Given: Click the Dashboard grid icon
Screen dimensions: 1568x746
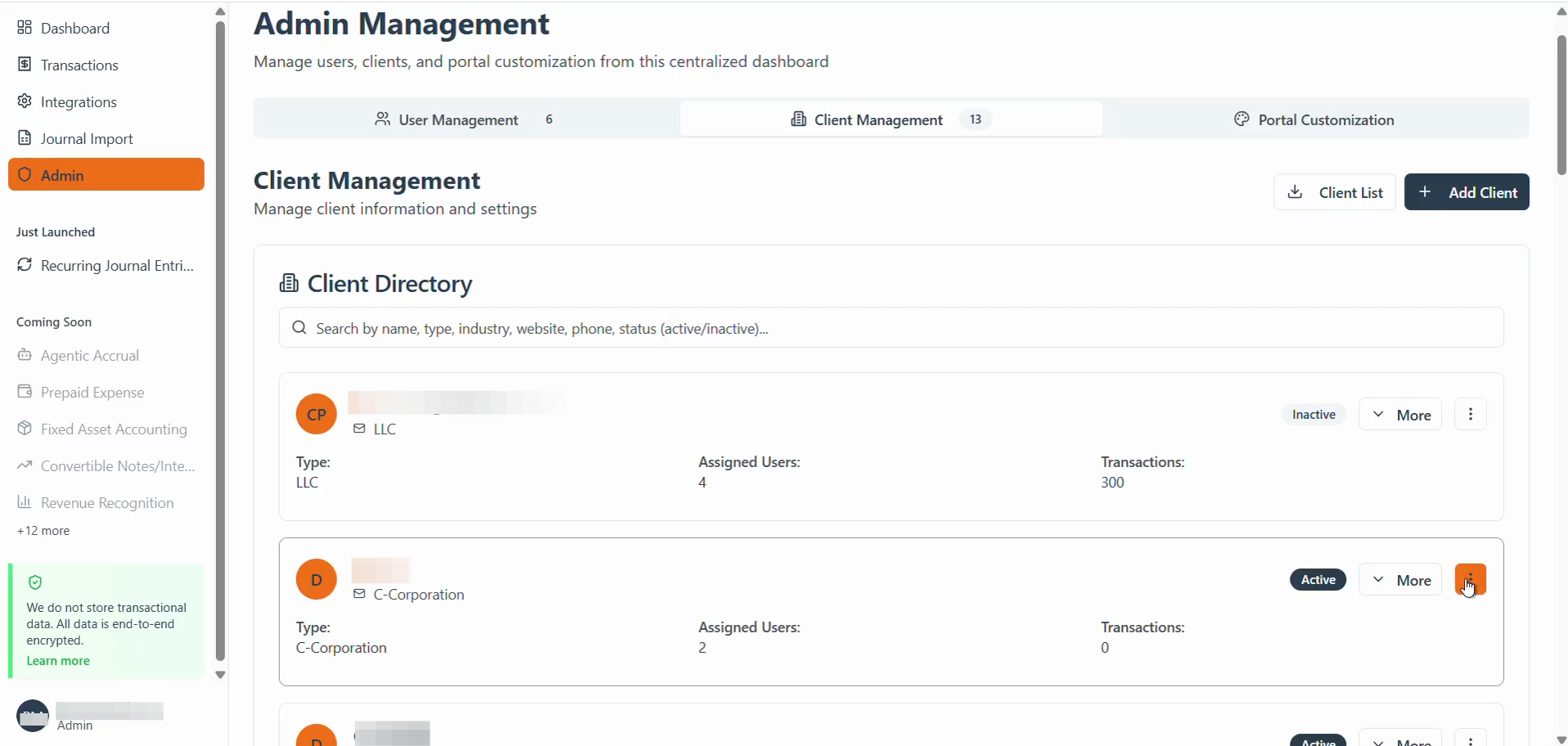Looking at the screenshot, I should [x=25, y=28].
